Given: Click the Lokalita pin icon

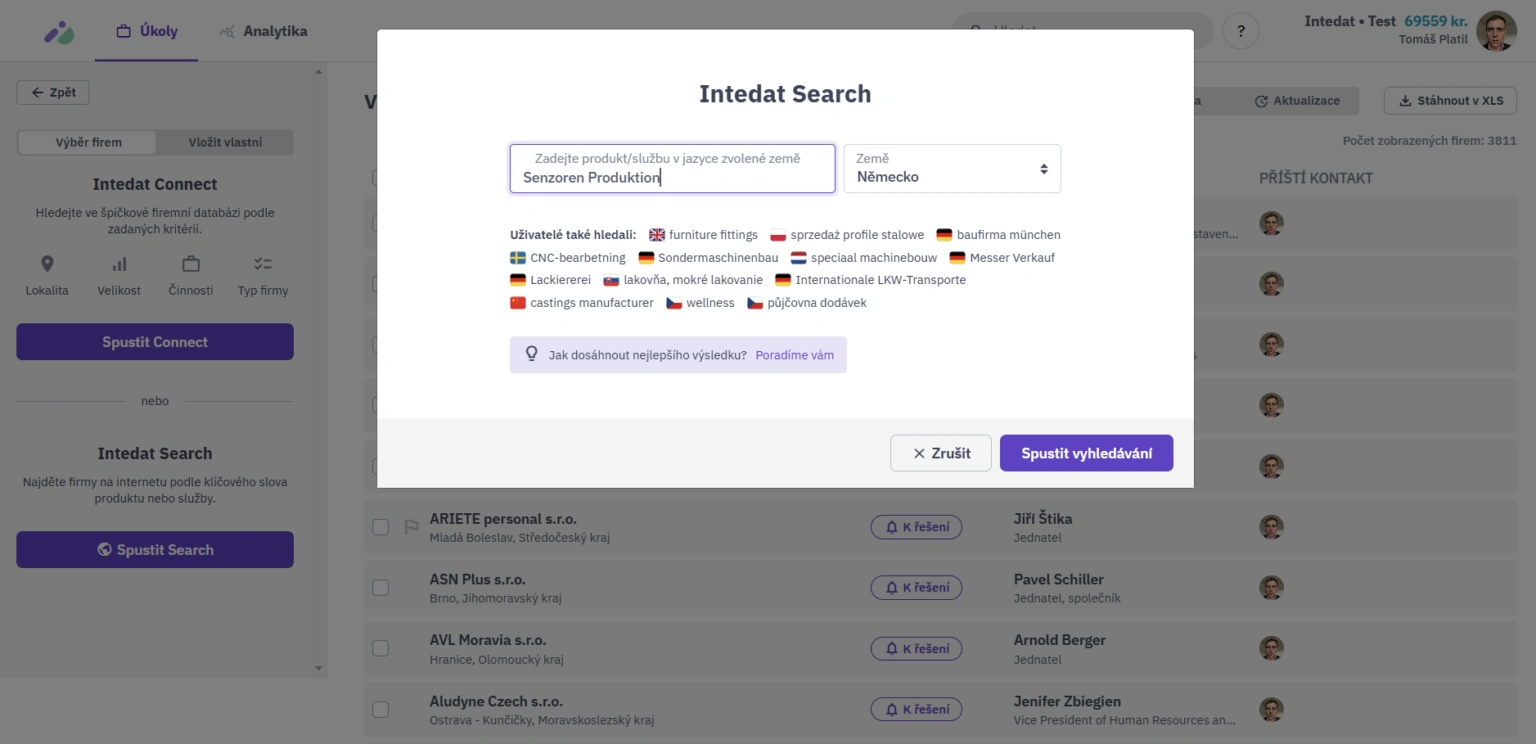Looking at the screenshot, I should pos(47,264).
